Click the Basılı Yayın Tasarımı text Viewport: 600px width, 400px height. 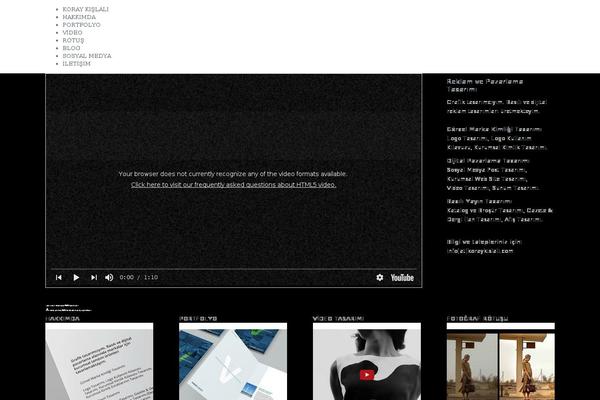[479, 201]
